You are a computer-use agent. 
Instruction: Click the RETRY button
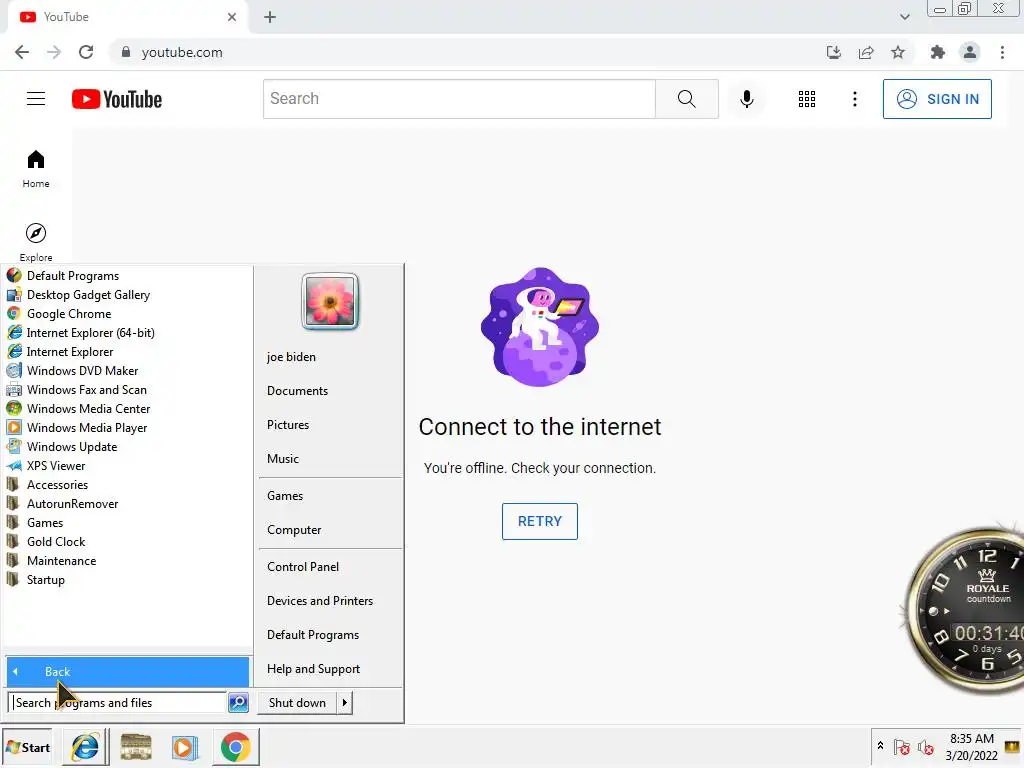(539, 521)
